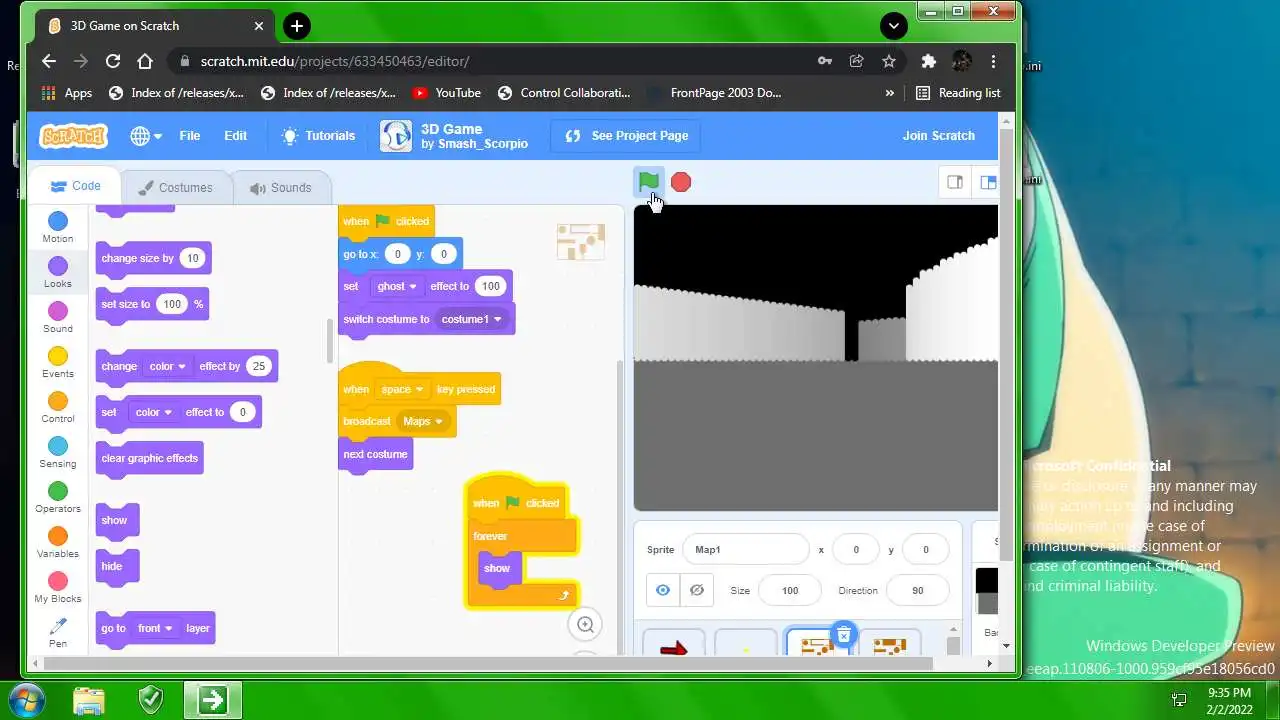The height and width of the screenshot is (720, 1280).
Task: Zoom in the code workspace
Action: [586, 625]
